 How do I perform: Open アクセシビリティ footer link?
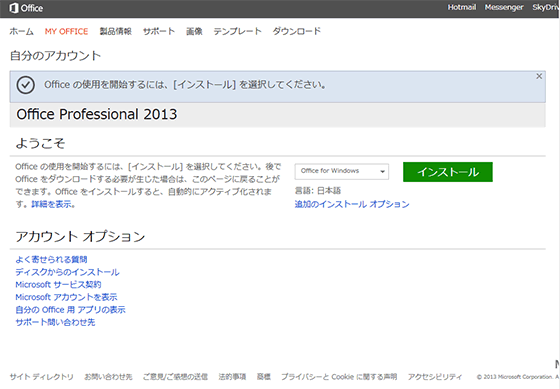pos(435,377)
